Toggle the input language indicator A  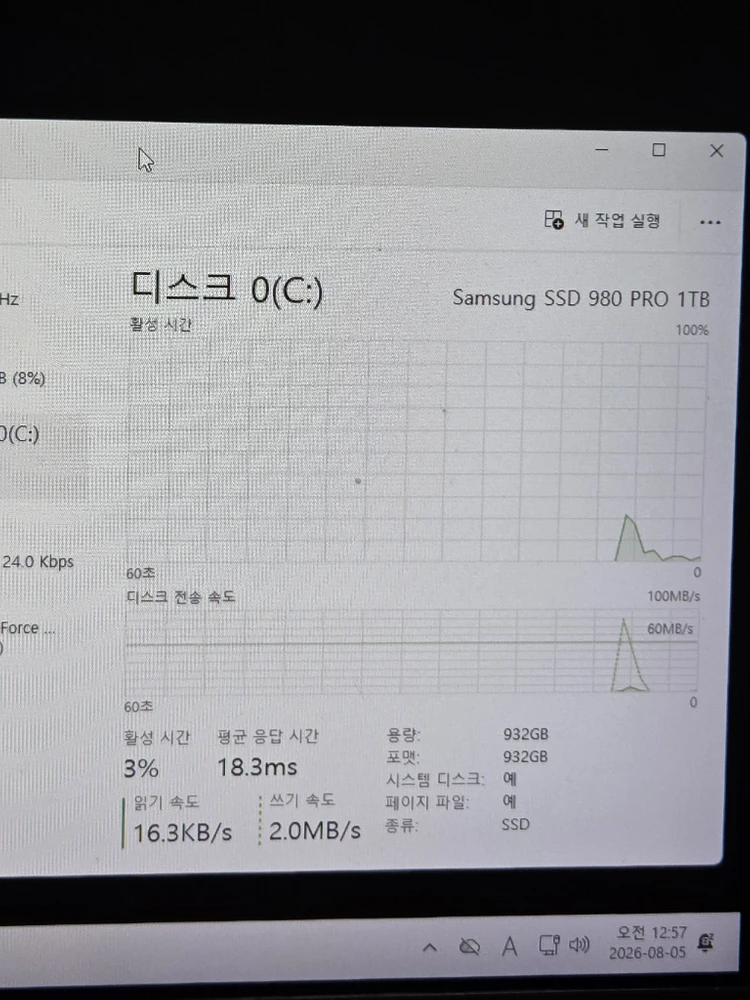pos(509,946)
